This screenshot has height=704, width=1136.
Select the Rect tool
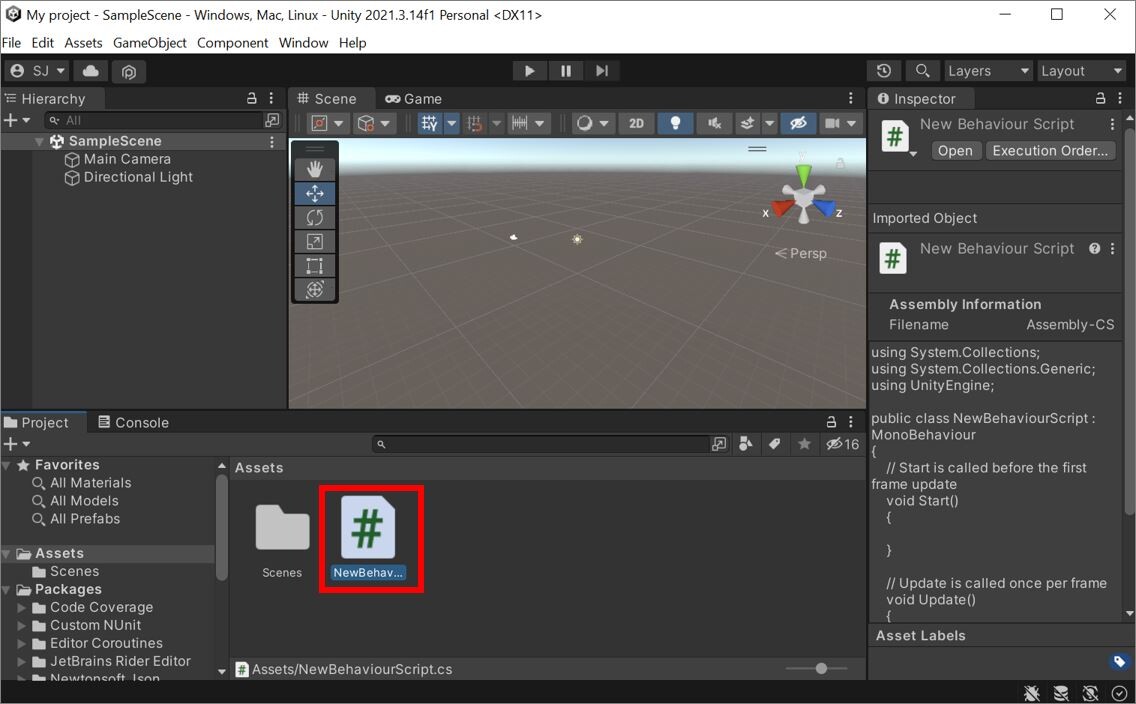pyautogui.click(x=314, y=265)
